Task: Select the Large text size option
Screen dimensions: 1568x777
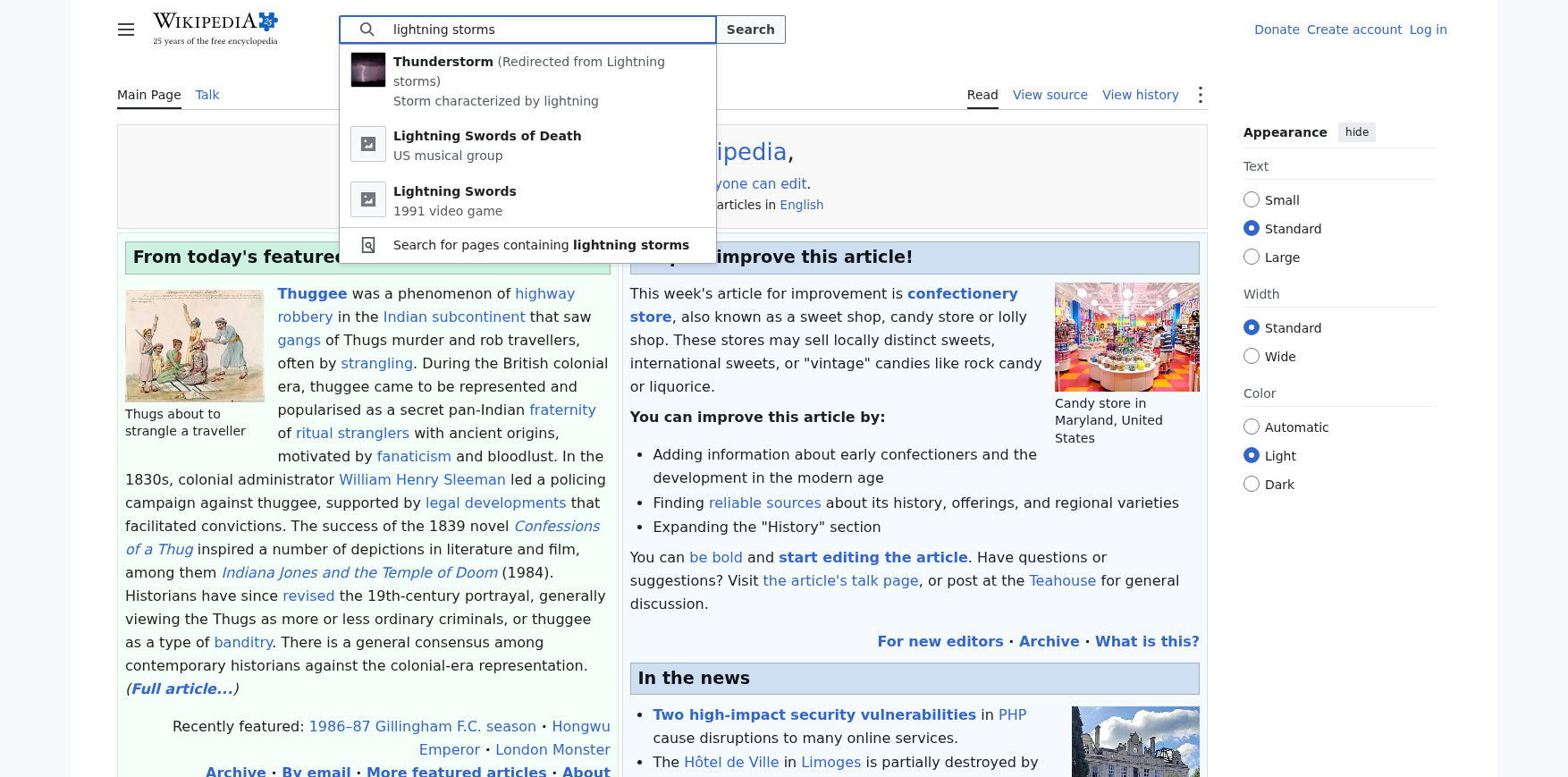Action: point(1252,258)
